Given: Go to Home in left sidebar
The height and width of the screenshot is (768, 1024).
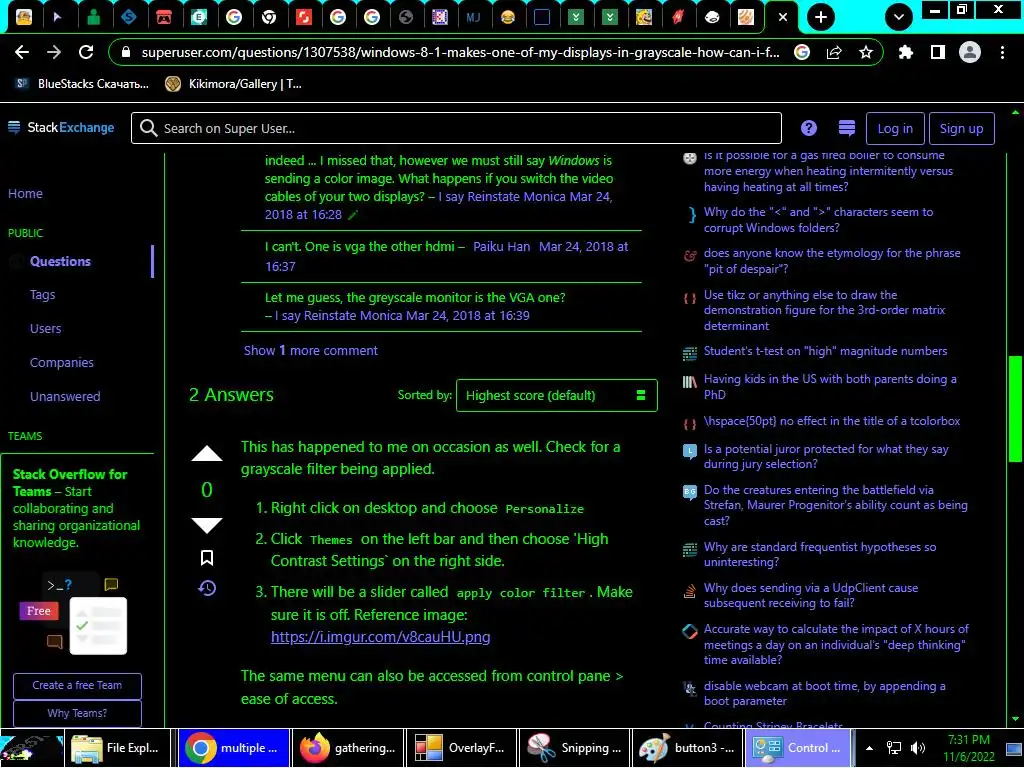Looking at the screenshot, I should (x=25, y=193).
